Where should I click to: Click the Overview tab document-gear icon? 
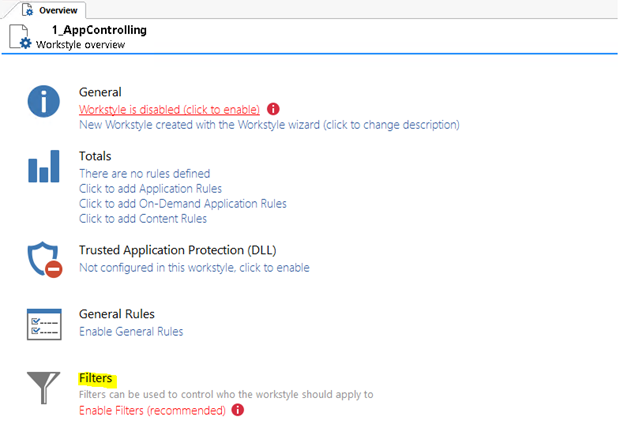pos(28,9)
